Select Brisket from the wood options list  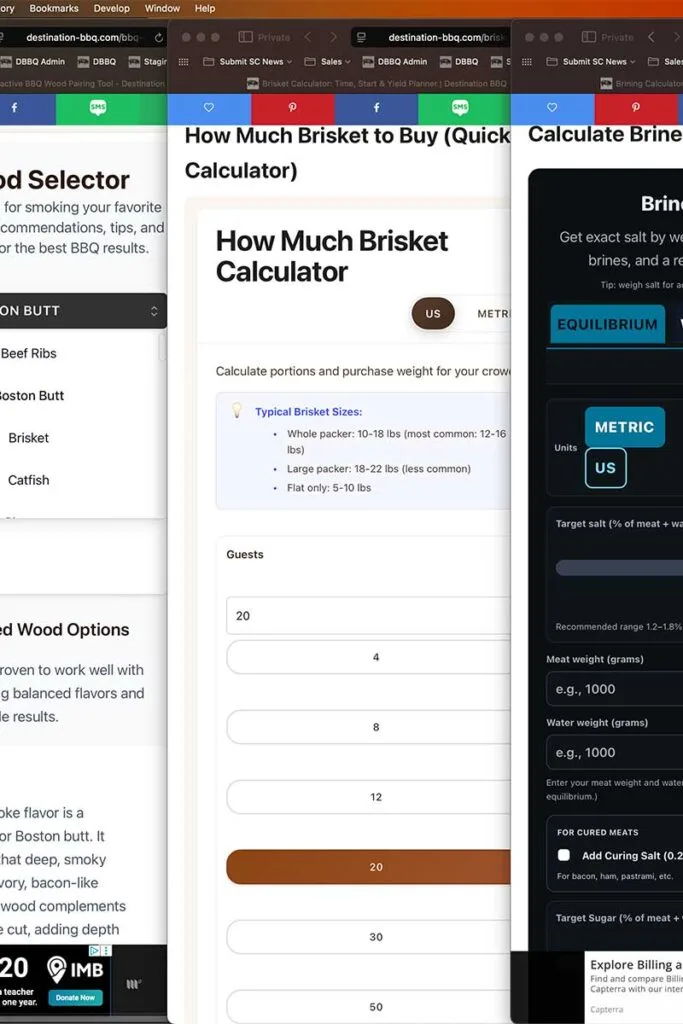pyautogui.click(x=29, y=437)
